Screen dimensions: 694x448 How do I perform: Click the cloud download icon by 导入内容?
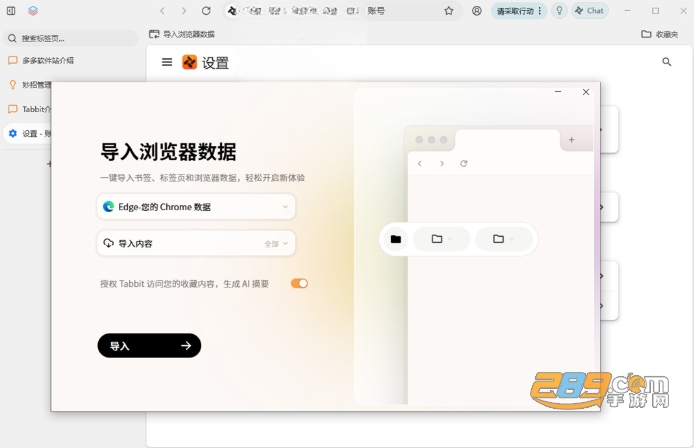(x=108, y=243)
